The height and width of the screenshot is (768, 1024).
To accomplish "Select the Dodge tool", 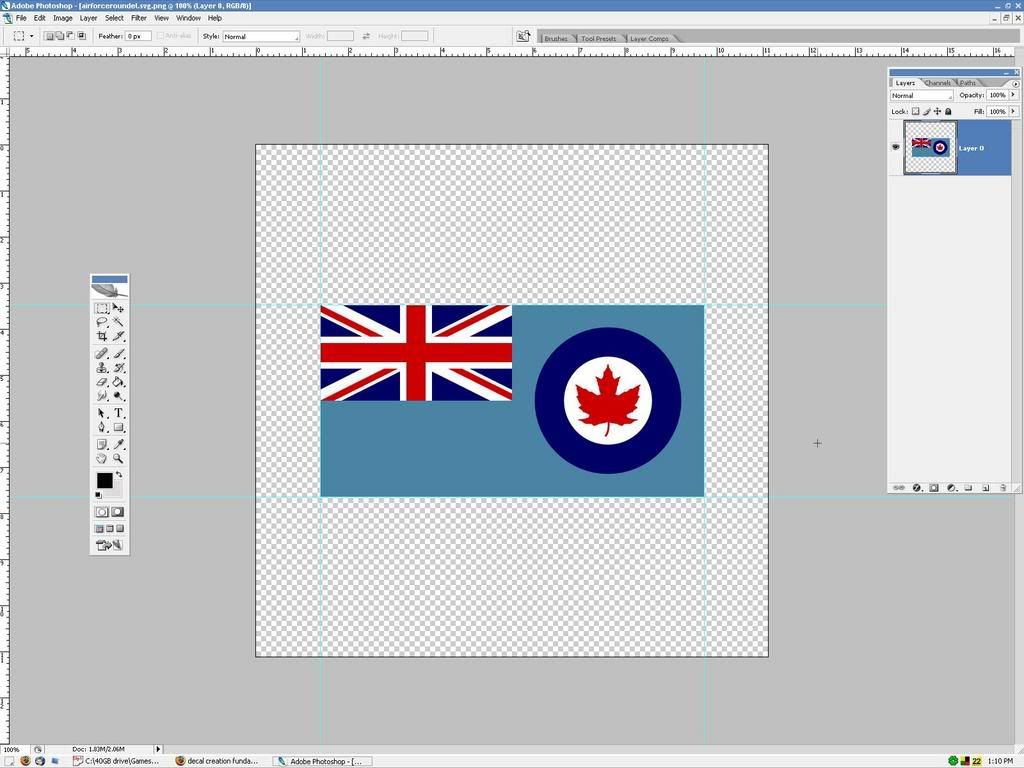I will (x=118, y=396).
